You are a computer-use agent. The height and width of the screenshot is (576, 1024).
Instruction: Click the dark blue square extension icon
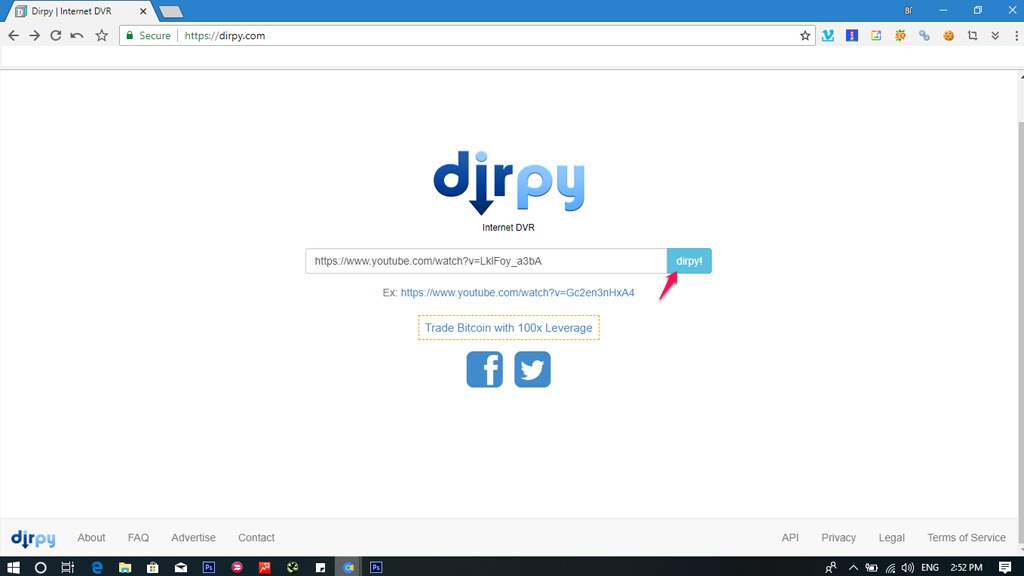point(852,35)
